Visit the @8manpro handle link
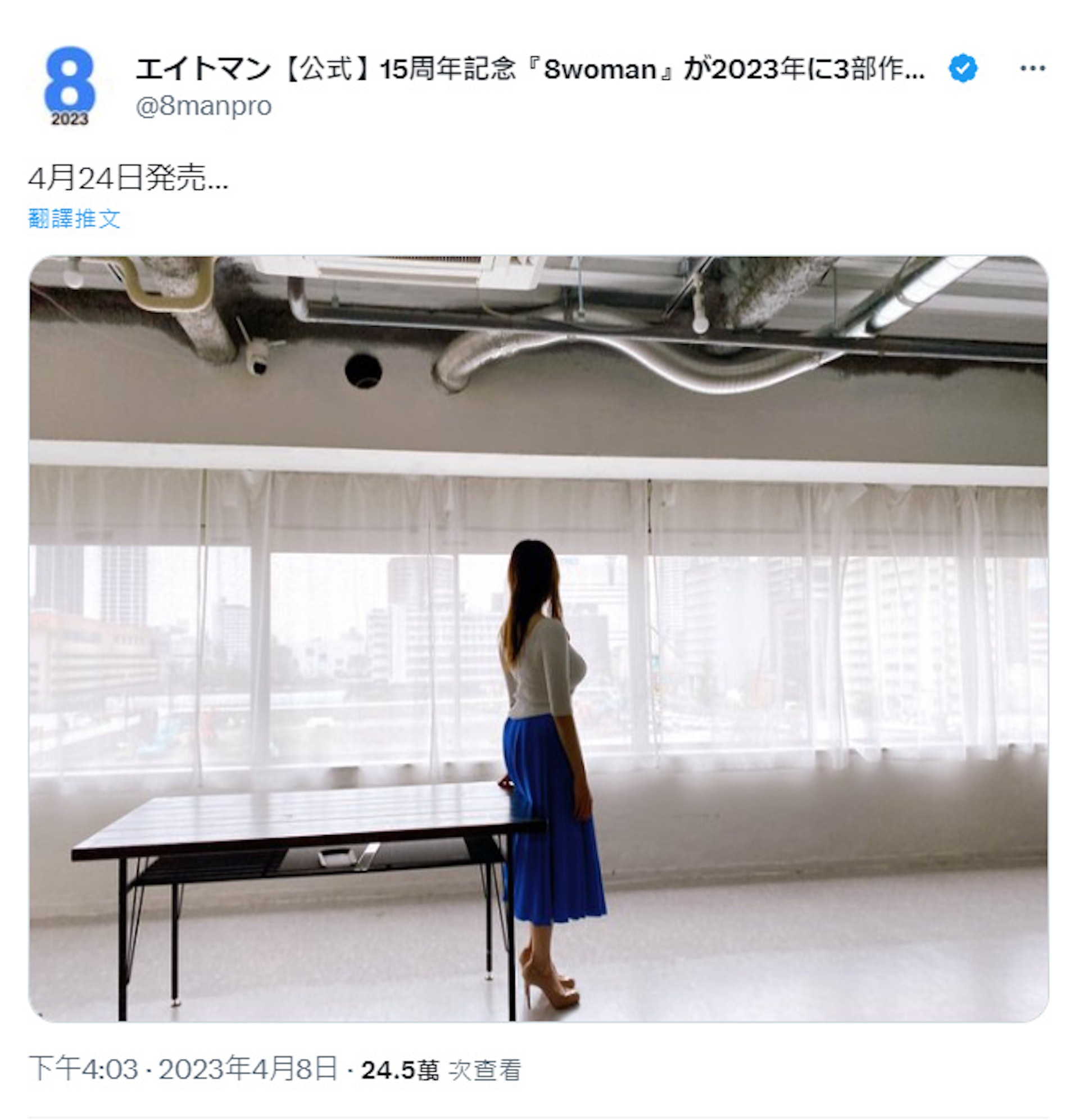The image size is (1079, 1120). point(203,106)
